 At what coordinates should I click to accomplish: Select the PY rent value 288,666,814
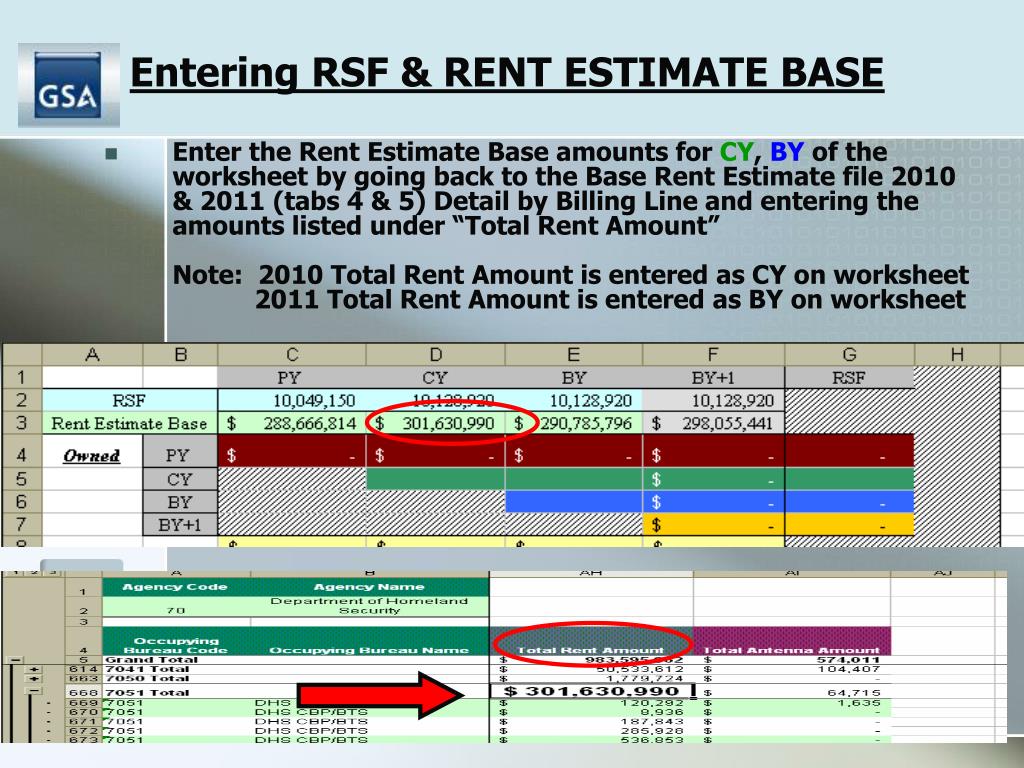click(x=291, y=423)
